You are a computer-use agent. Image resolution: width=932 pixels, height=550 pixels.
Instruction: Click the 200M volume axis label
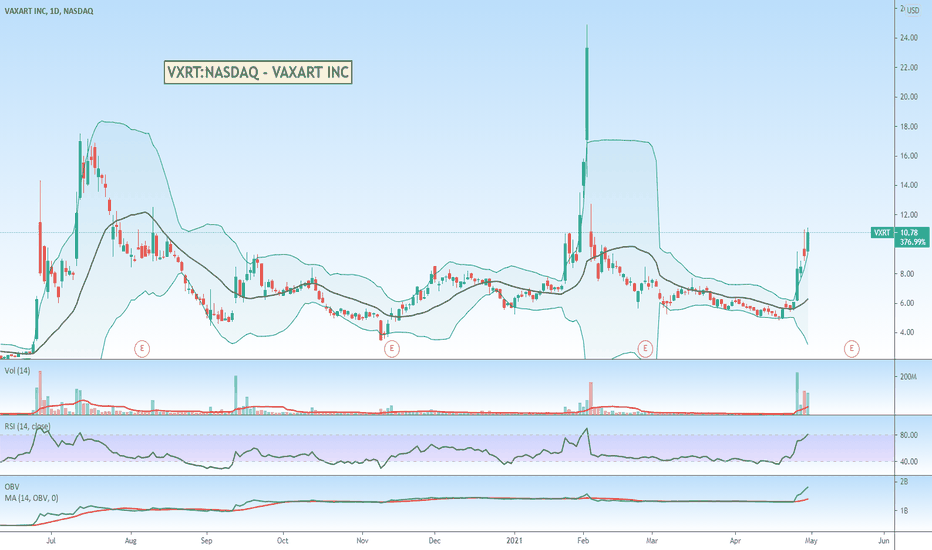(x=909, y=377)
